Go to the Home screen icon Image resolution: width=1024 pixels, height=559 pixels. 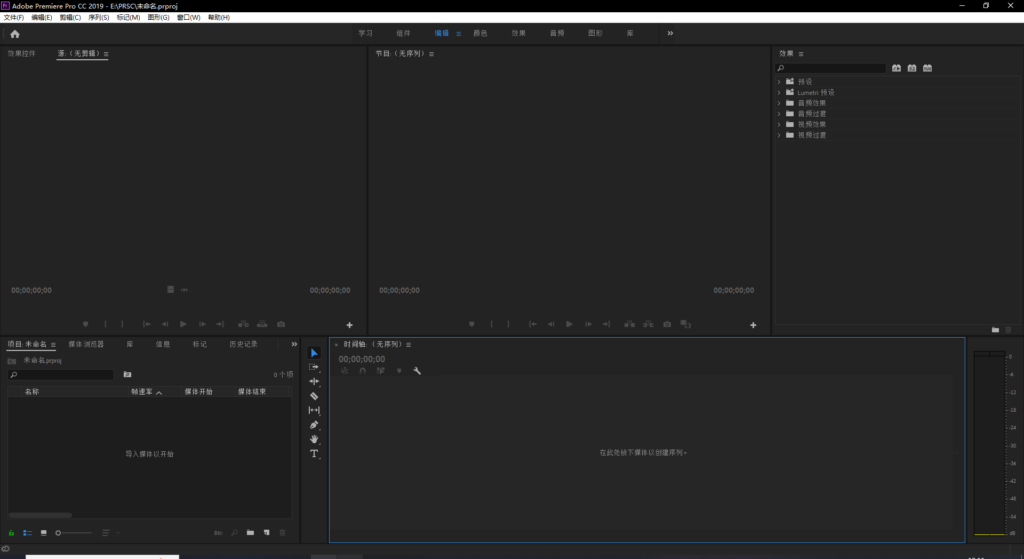(15, 34)
